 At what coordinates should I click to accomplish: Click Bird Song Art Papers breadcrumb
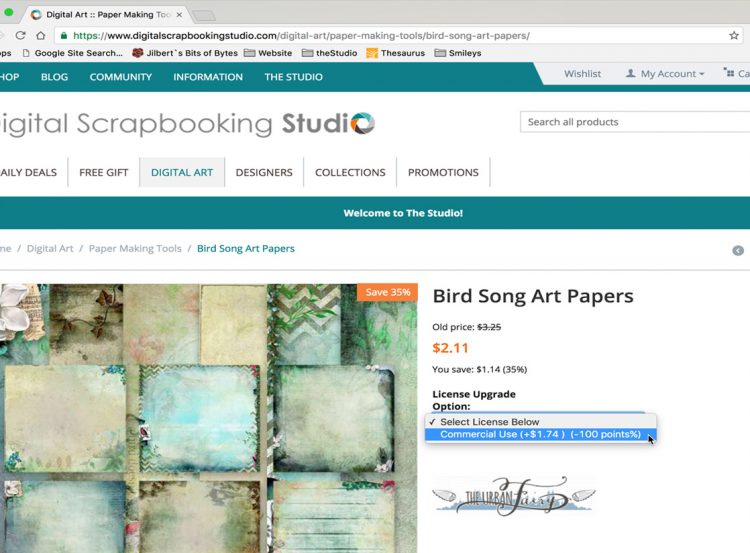point(246,249)
